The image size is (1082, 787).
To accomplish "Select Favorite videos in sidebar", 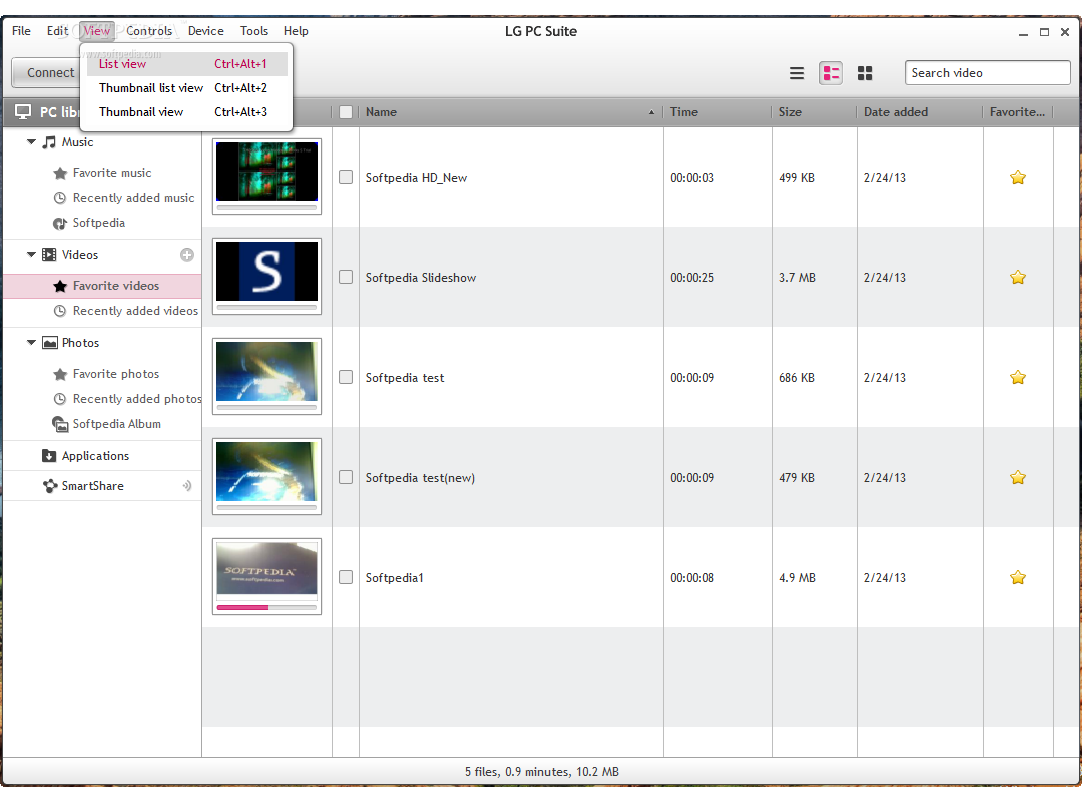I will point(102,286).
